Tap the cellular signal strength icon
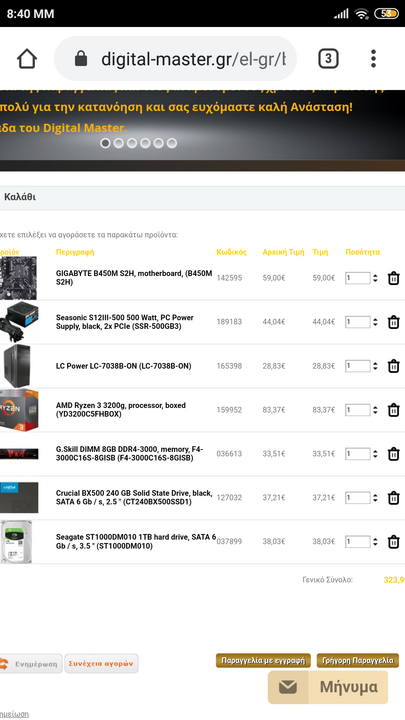Screen dimensions: 405x720 [341, 14]
